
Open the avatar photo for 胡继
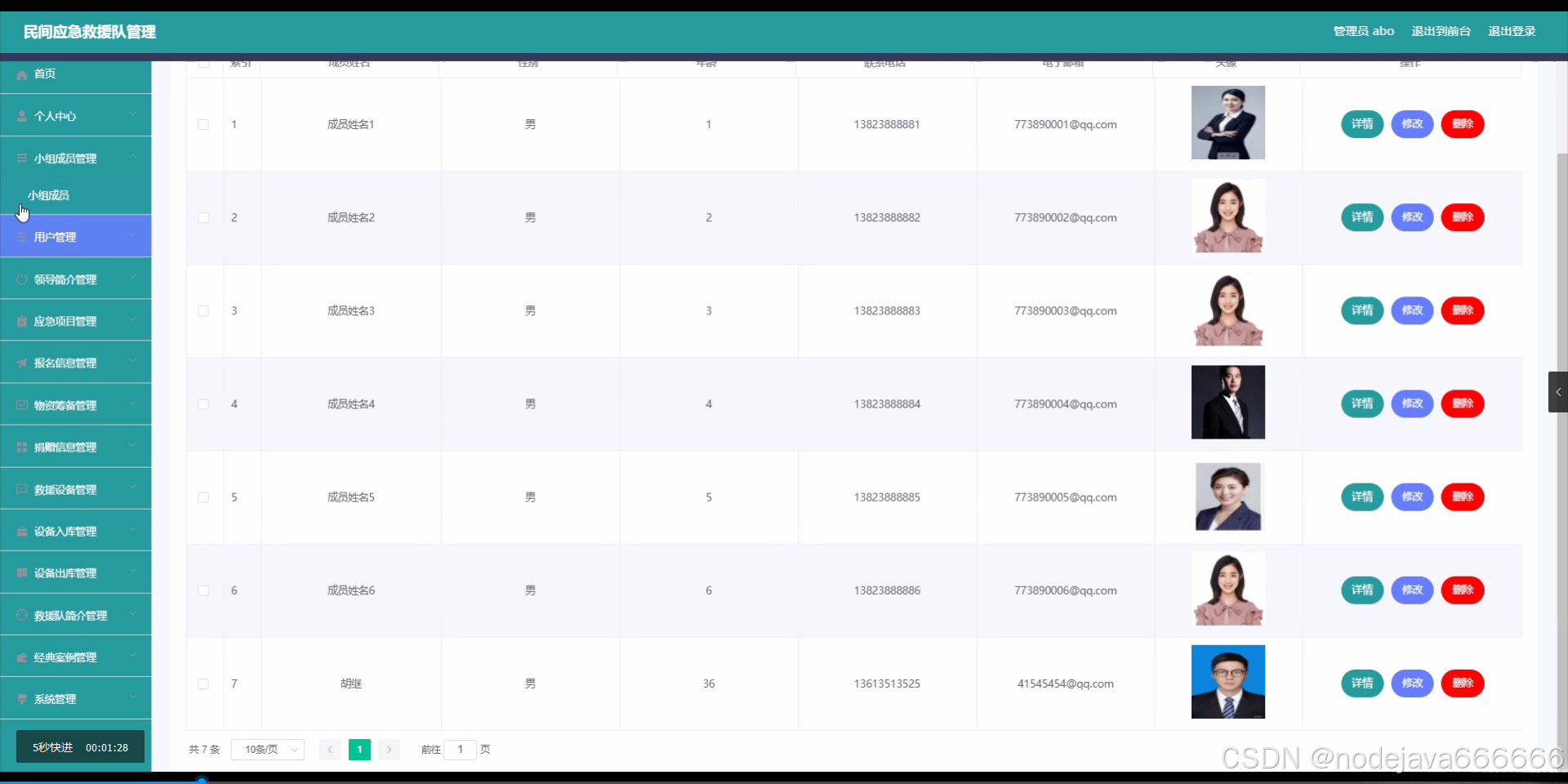(1227, 682)
